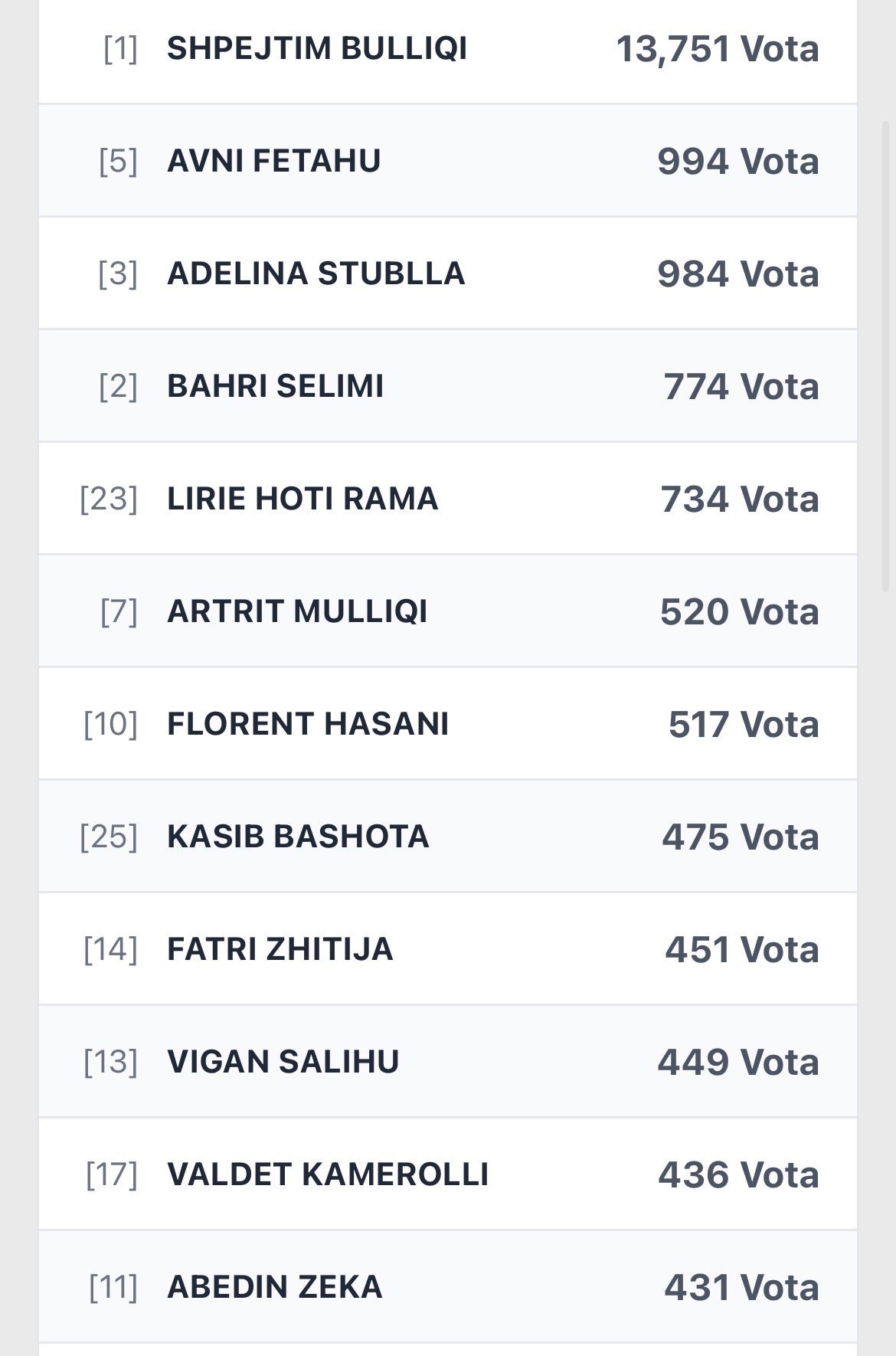Select the 431 Vota result

[741, 1288]
